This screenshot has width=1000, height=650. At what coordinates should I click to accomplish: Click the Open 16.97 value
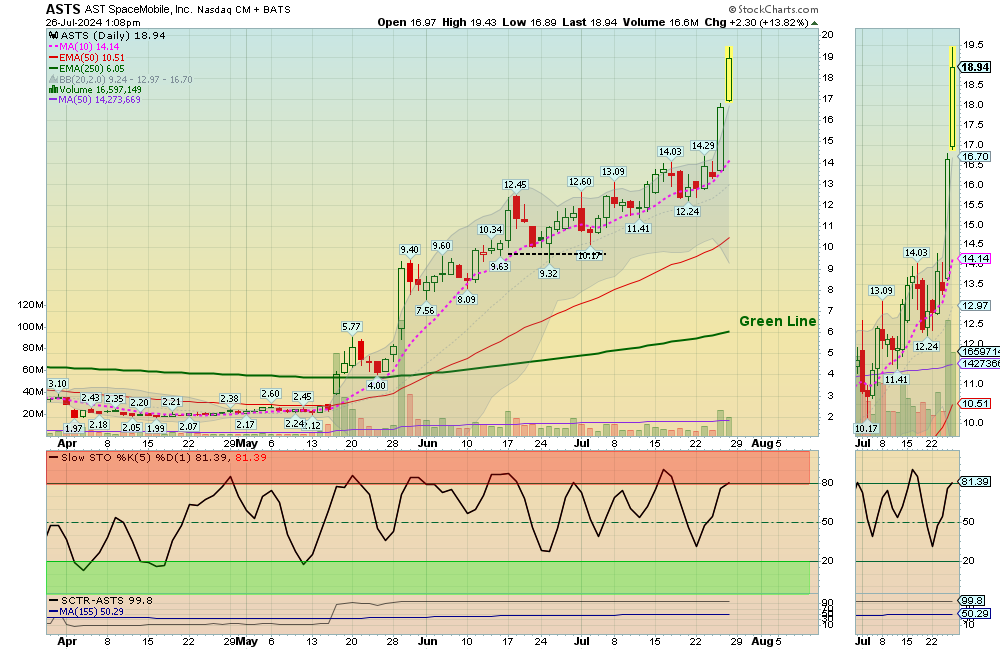[407, 22]
